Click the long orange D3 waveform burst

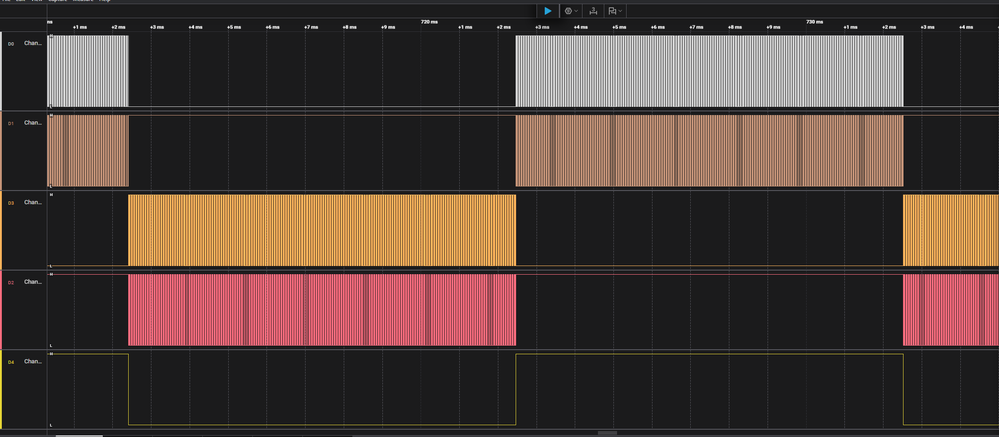click(x=321, y=230)
